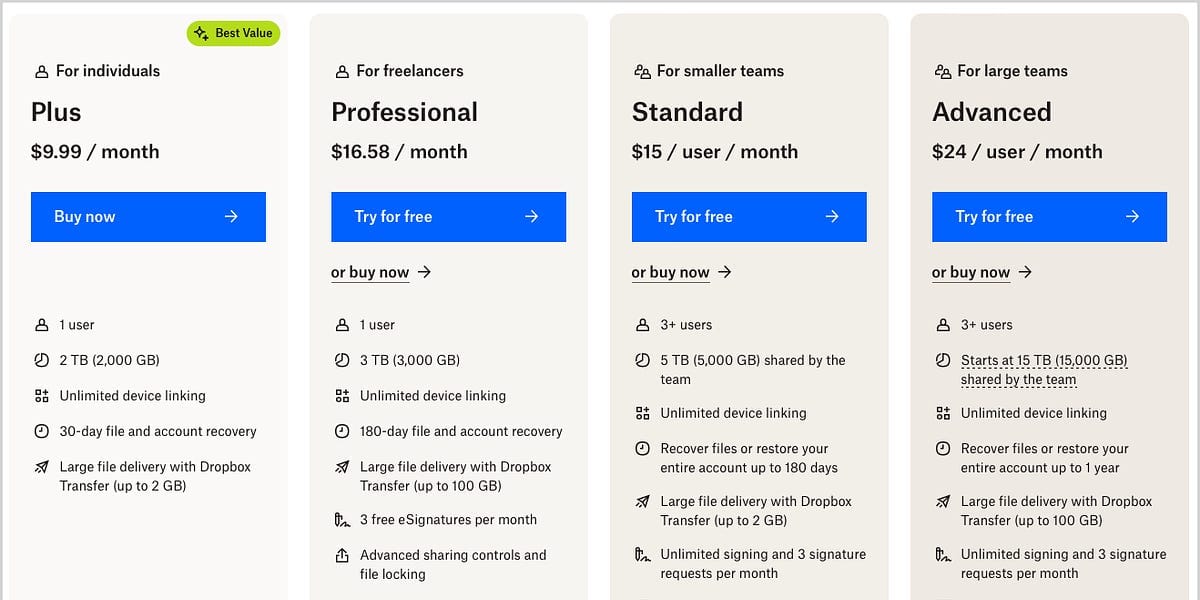The height and width of the screenshot is (600, 1200).
Task: Click the Buy now button for Plus
Action: point(148,217)
